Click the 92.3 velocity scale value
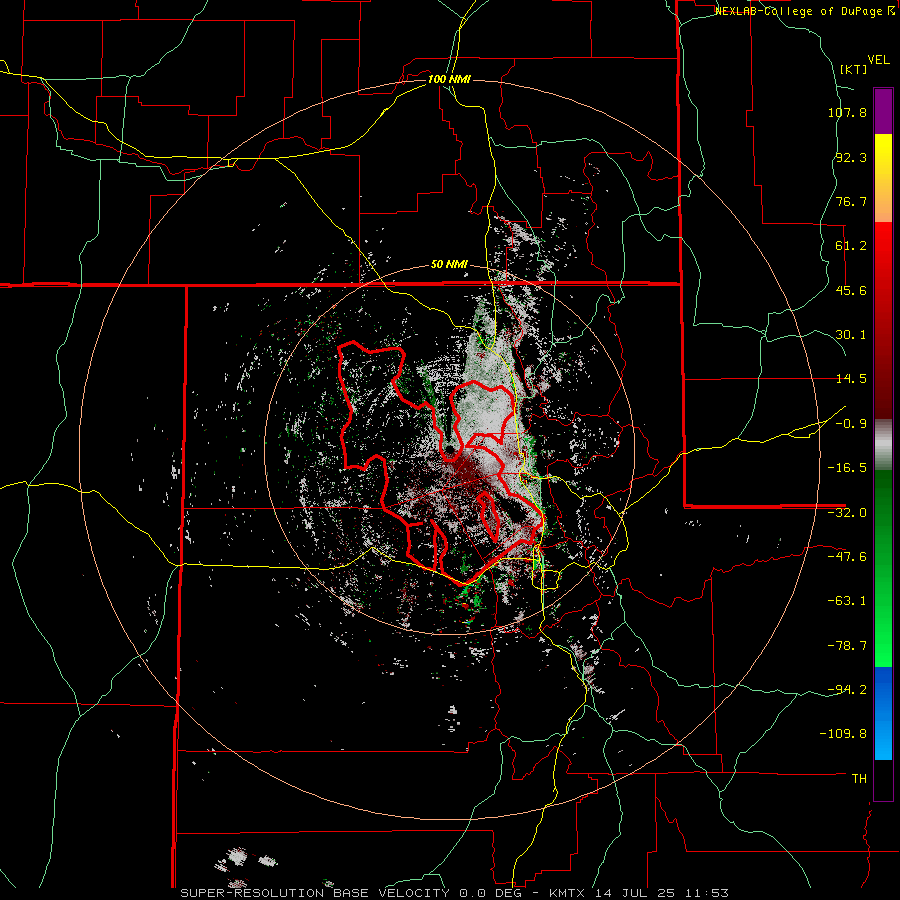The width and height of the screenshot is (900, 900). 851,157
